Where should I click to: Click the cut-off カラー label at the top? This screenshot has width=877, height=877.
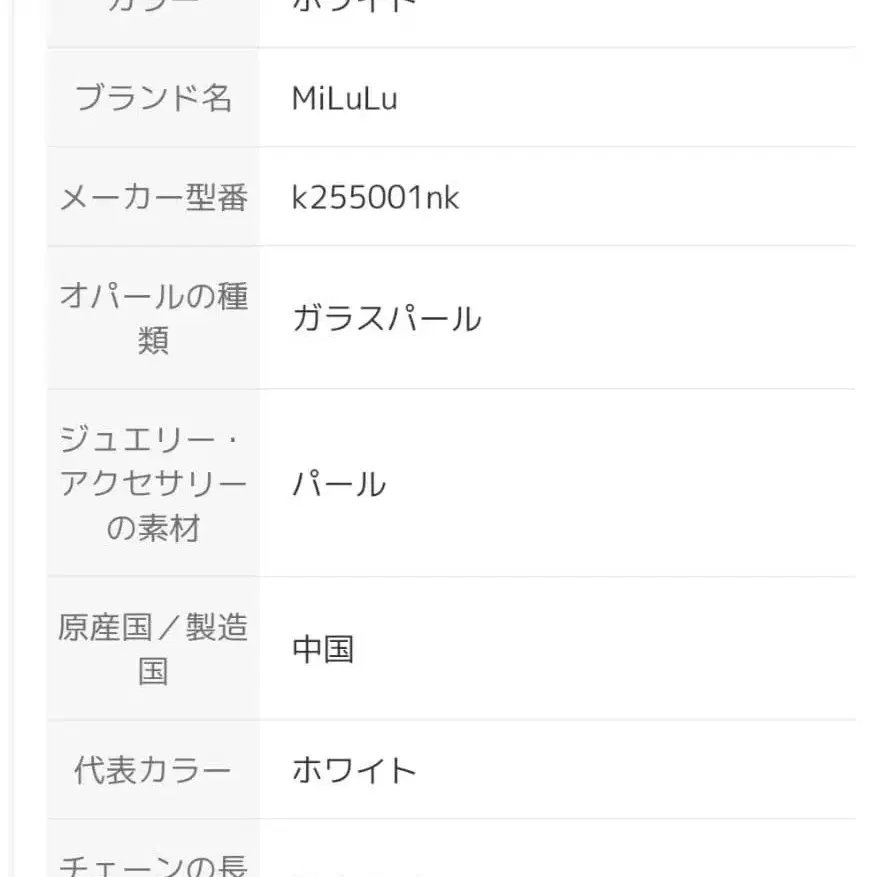(x=153, y=6)
